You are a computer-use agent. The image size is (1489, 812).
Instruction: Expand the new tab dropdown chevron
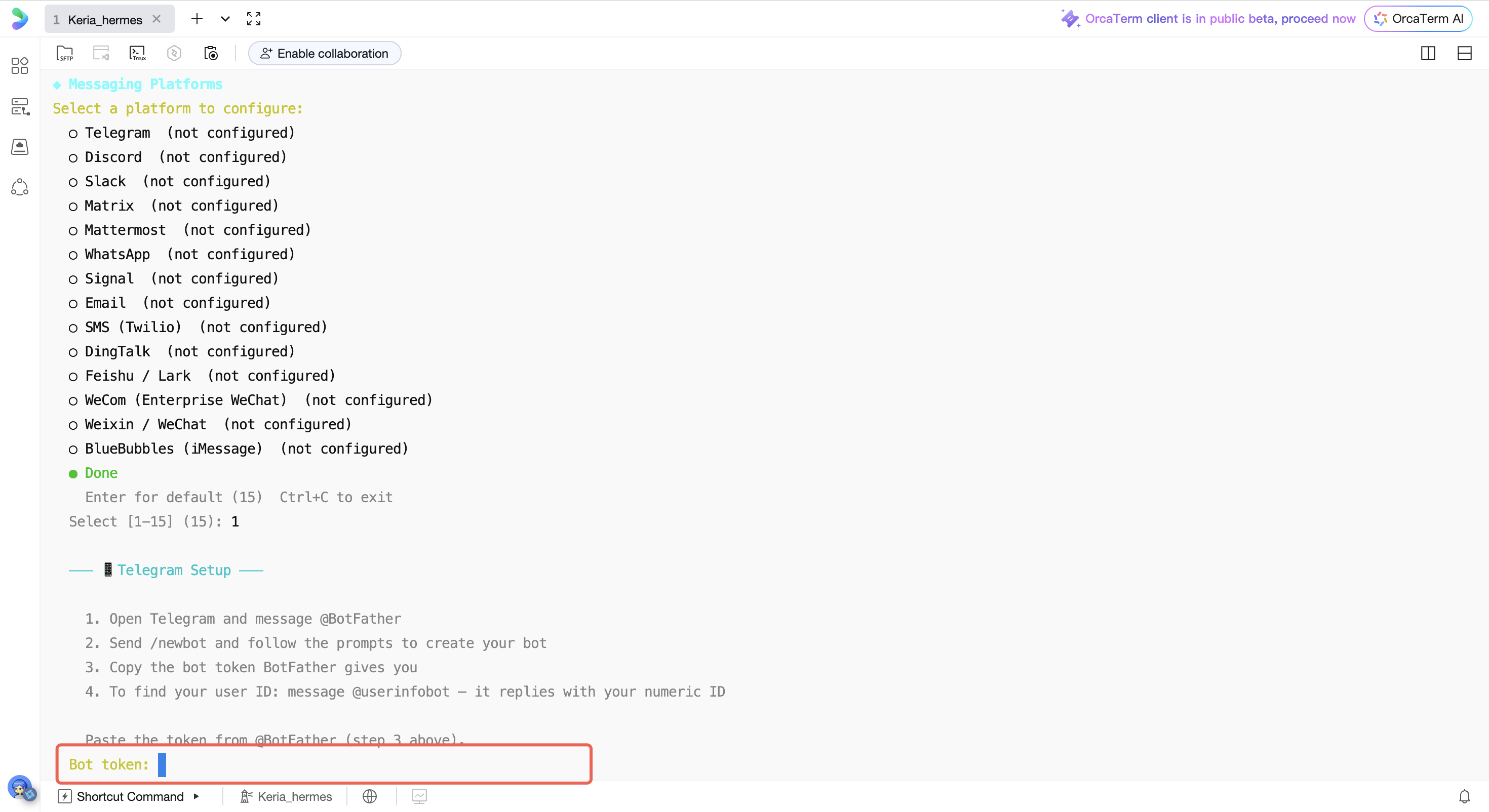225,19
